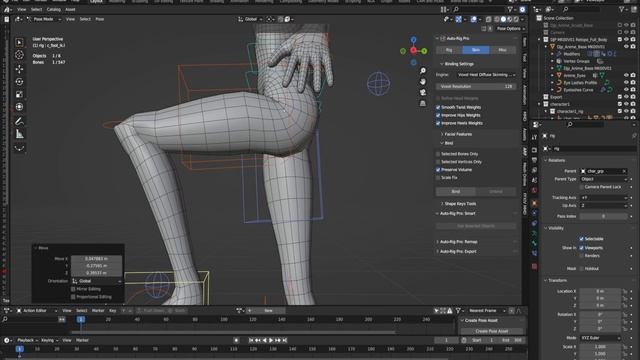This screenshot has height=360, width=640.
Task: Click the zoom magnifier viewport icon
Action: [423, 71]
